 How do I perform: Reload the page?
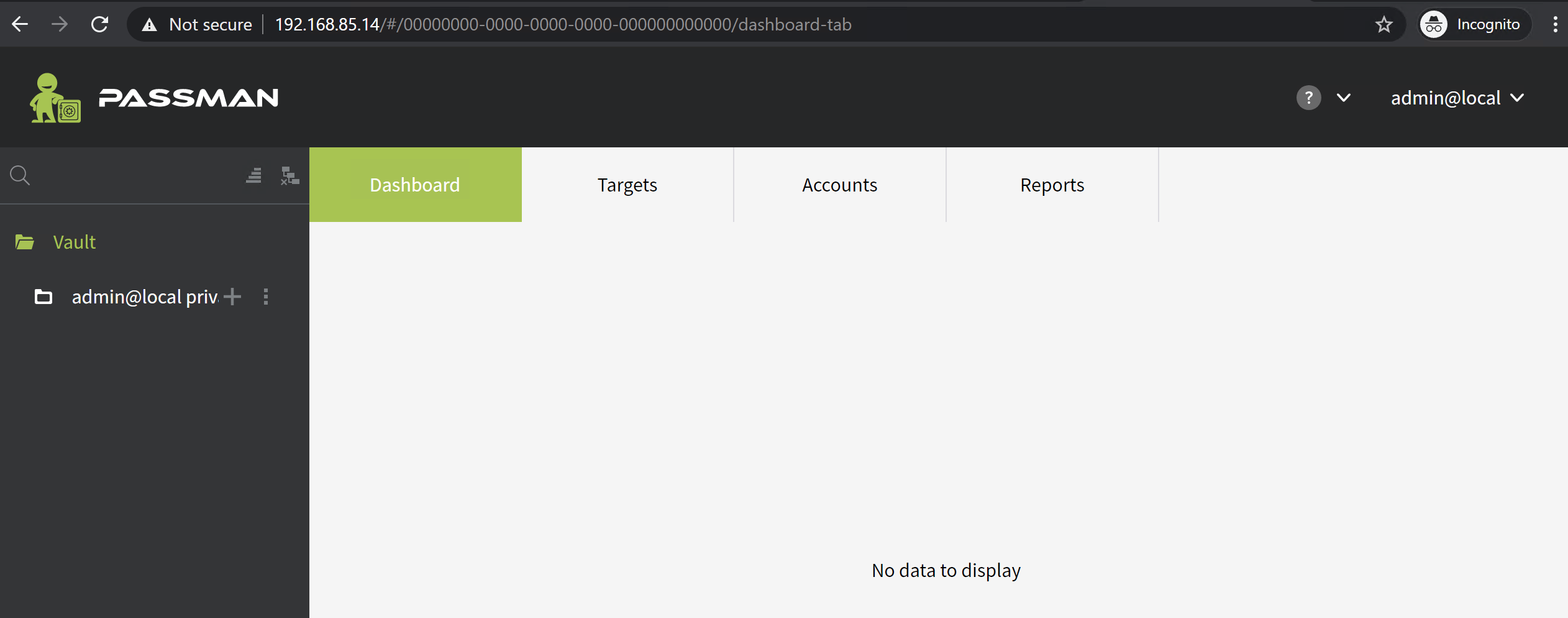(x=99, y=25)
